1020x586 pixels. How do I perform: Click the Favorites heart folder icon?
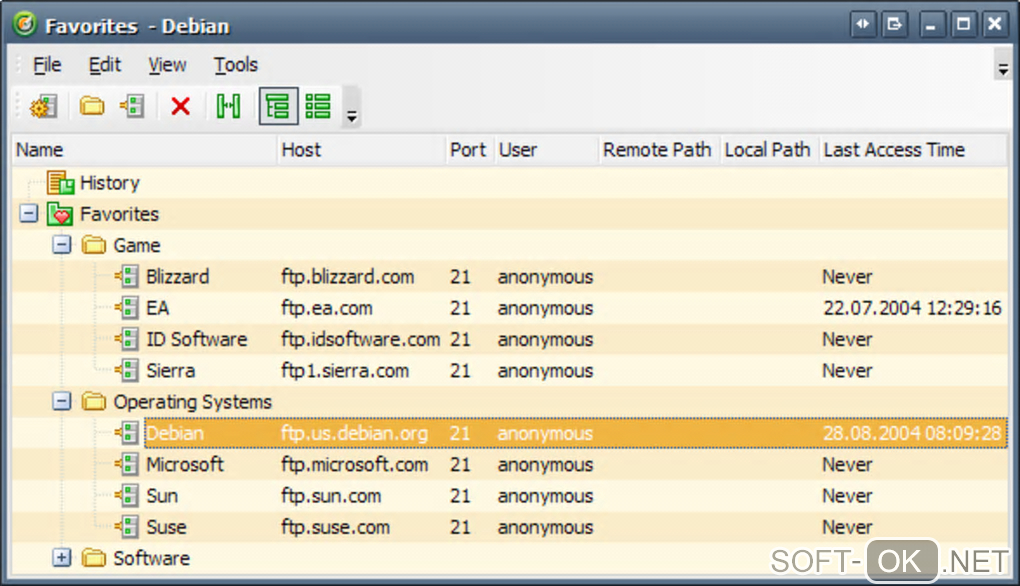60,214
